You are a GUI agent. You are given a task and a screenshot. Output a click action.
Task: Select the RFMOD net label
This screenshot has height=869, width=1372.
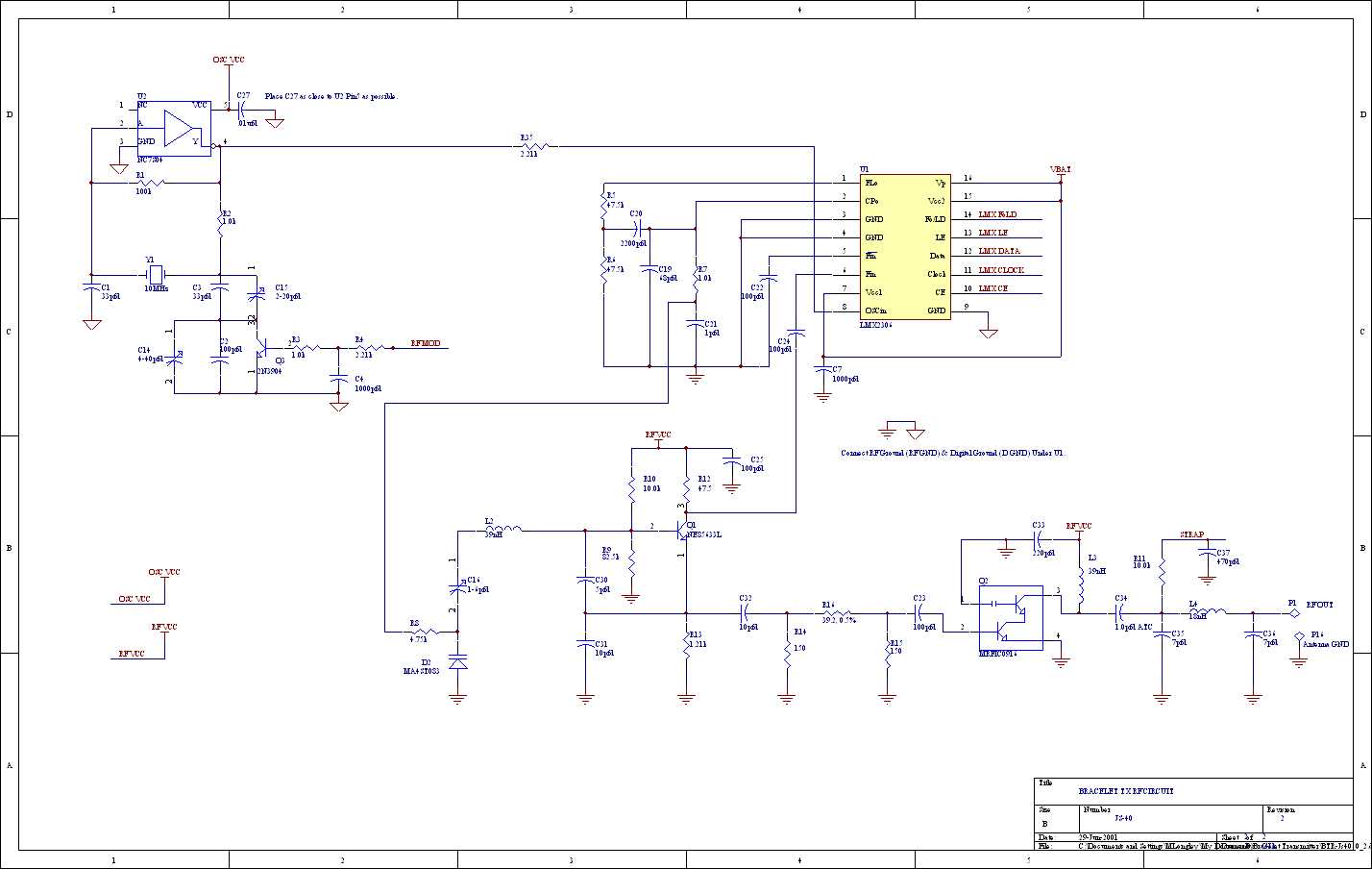coord(426,343)
